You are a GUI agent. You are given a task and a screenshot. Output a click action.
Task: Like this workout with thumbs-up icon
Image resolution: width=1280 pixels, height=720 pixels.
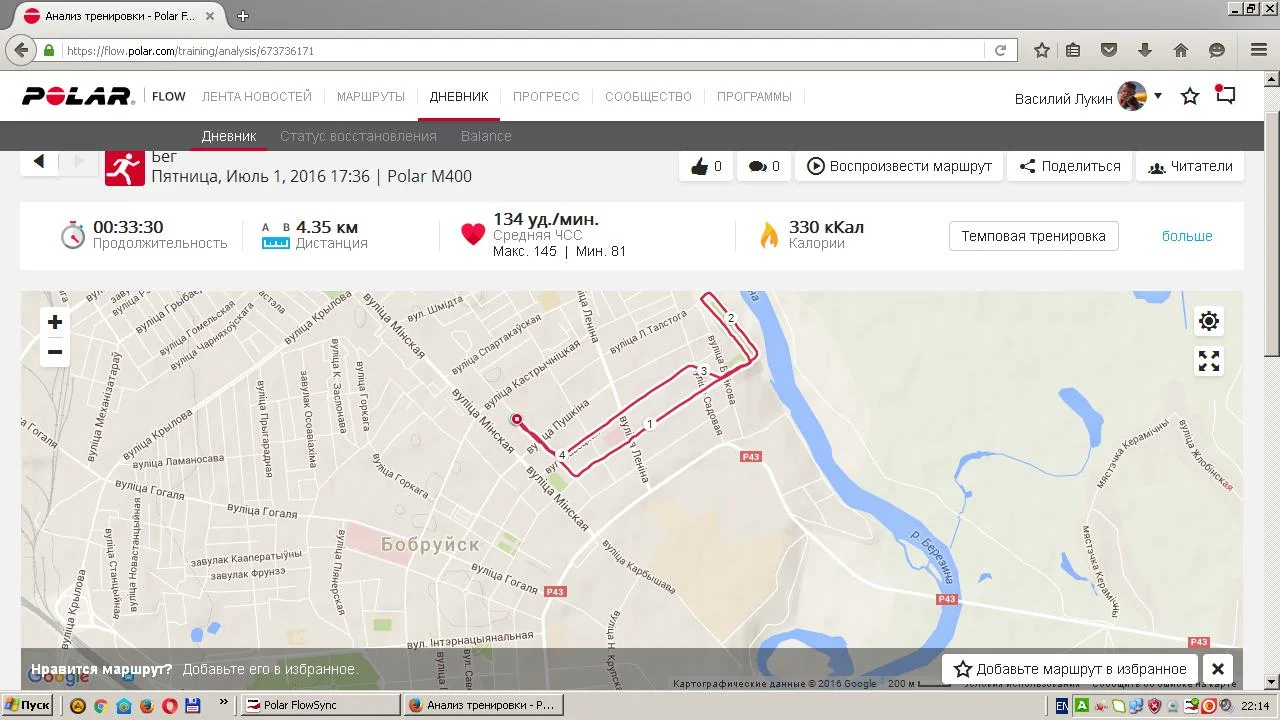tap(706, 166)
